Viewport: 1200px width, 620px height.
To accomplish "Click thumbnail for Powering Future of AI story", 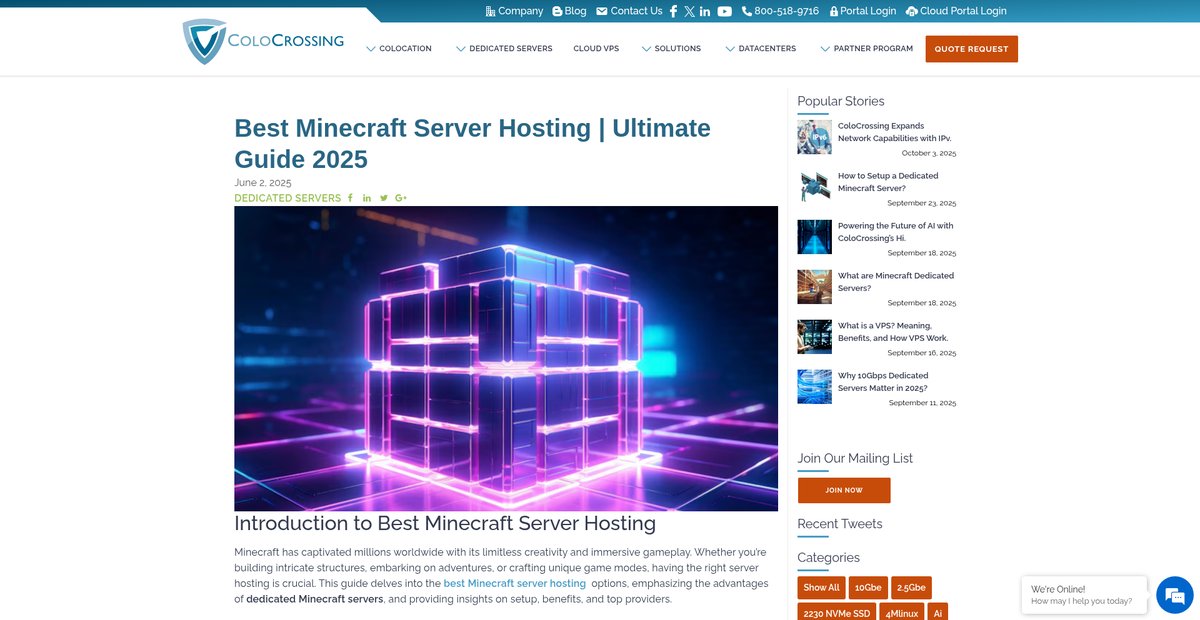I will click(x=814, y=237).
